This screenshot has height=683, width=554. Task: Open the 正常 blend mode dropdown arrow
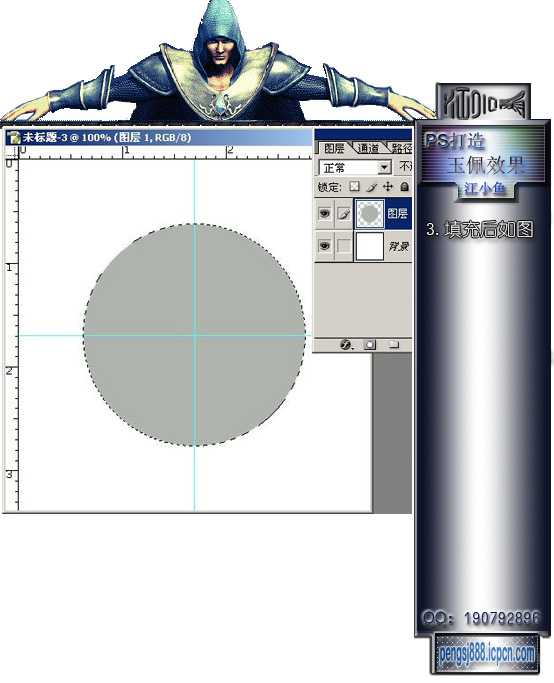click(x=384, y=167)
